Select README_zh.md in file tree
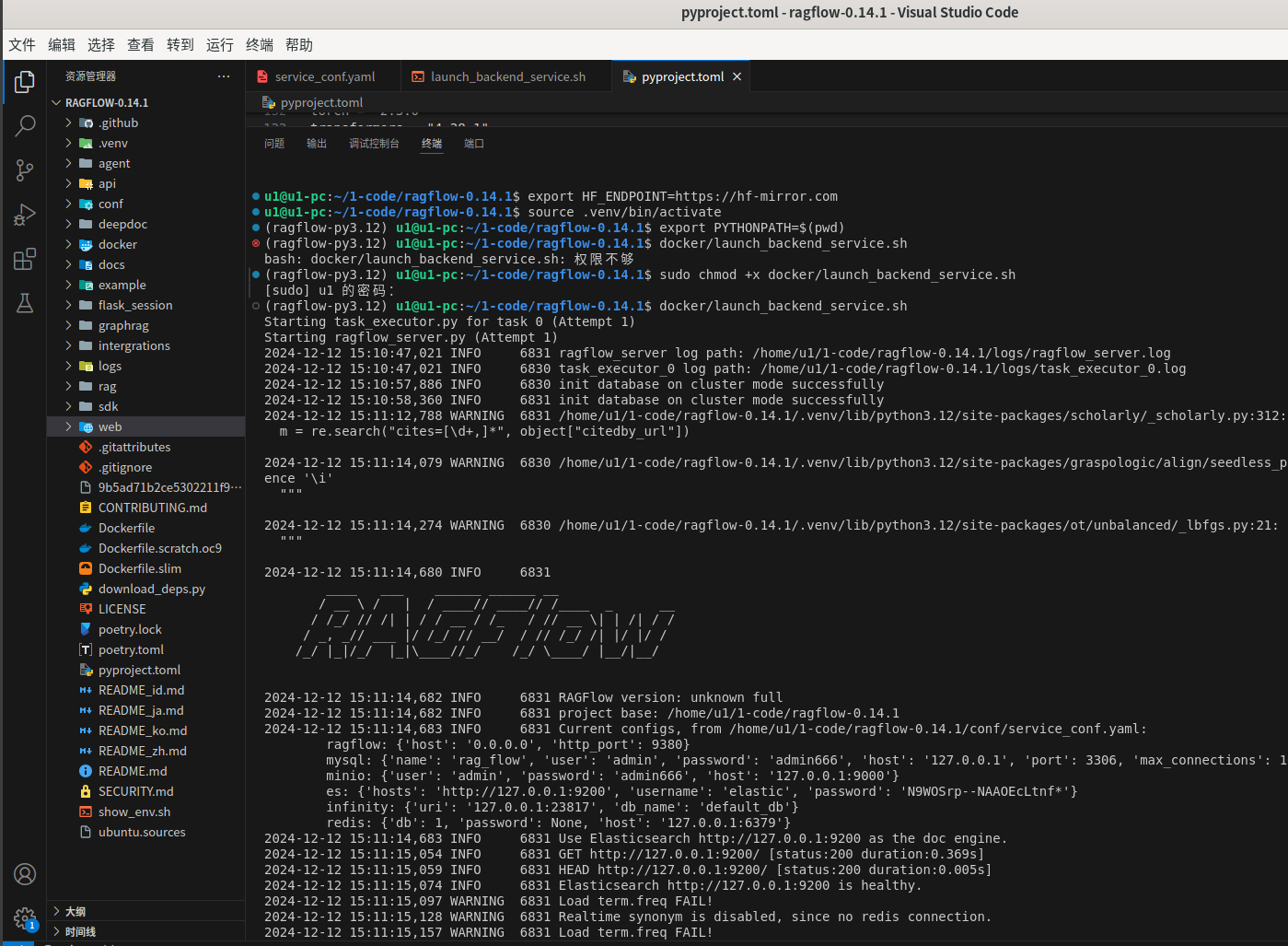 pos(146,751)
